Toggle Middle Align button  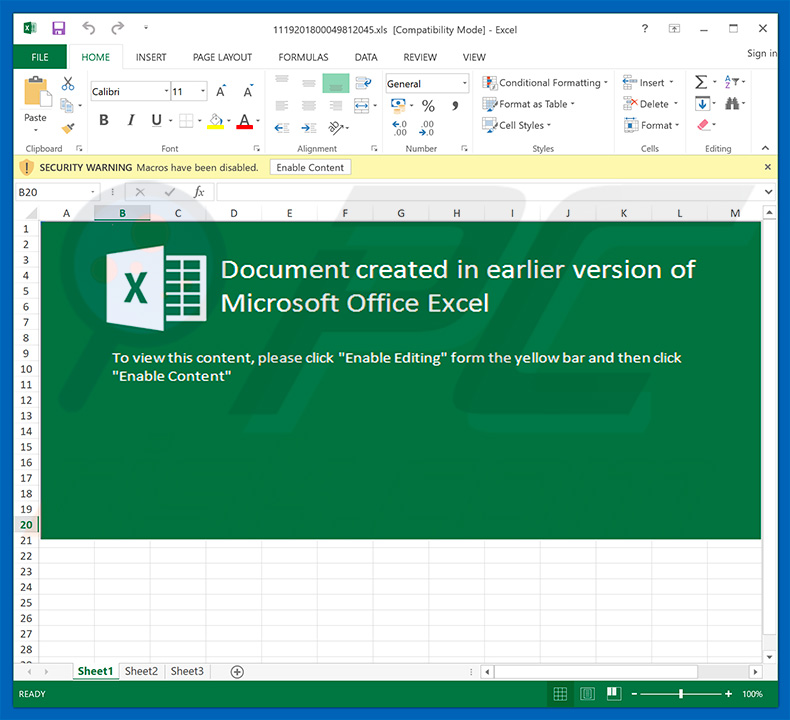pyautogui.click(x=309, y=83)
